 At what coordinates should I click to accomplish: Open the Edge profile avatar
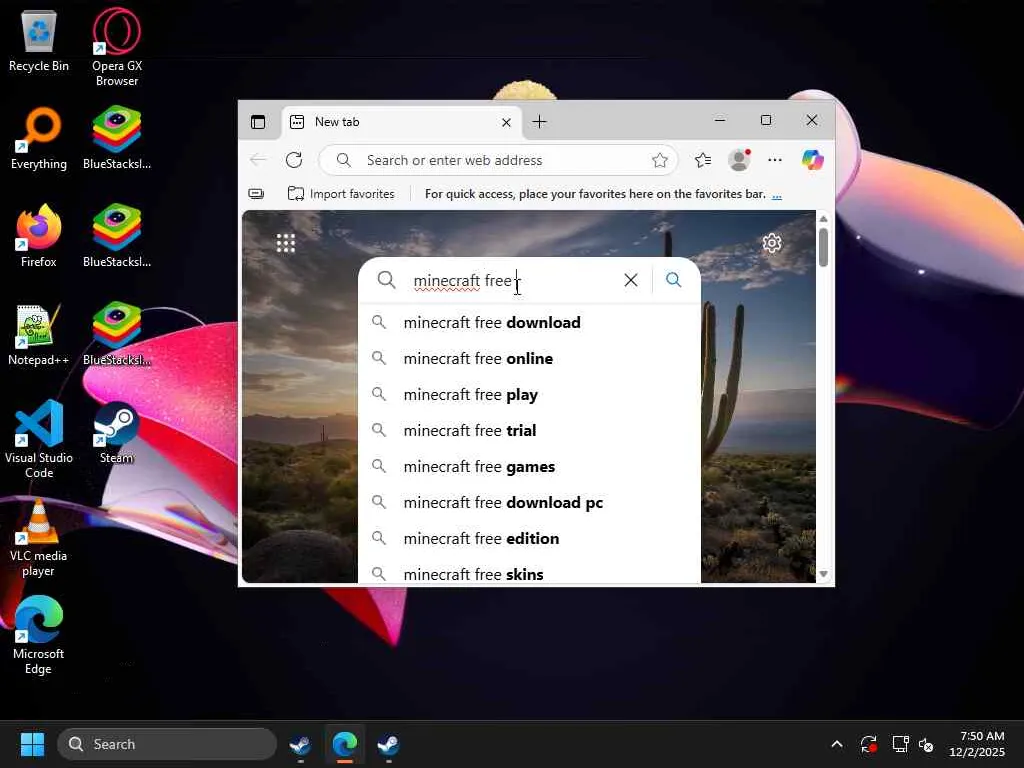739,160
